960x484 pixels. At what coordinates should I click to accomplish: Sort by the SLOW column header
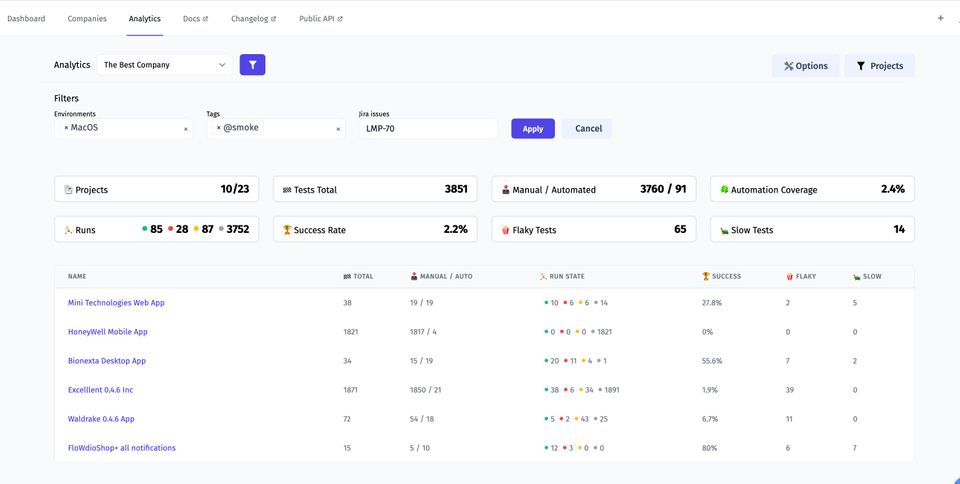pos(868,277)
